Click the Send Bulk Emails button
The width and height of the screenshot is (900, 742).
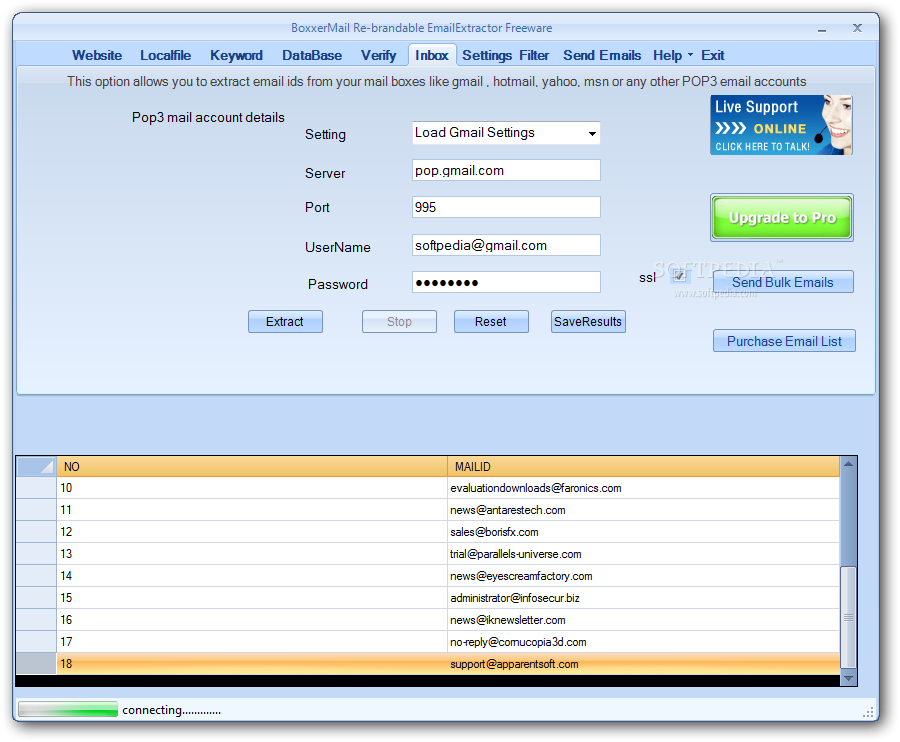[x=783, y=282]
